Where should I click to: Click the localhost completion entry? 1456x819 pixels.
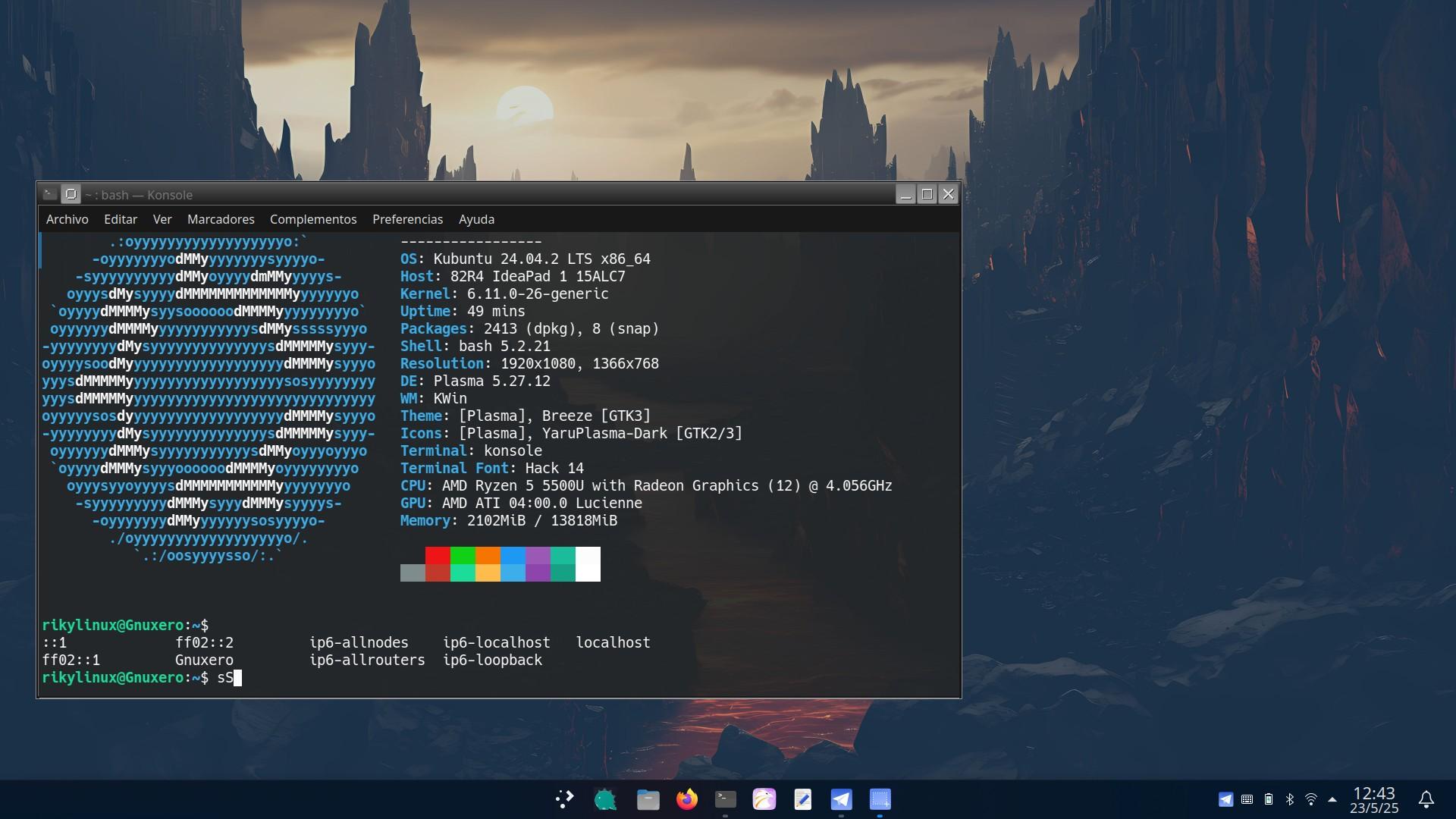pyautogui.click(x=613, y=643)
